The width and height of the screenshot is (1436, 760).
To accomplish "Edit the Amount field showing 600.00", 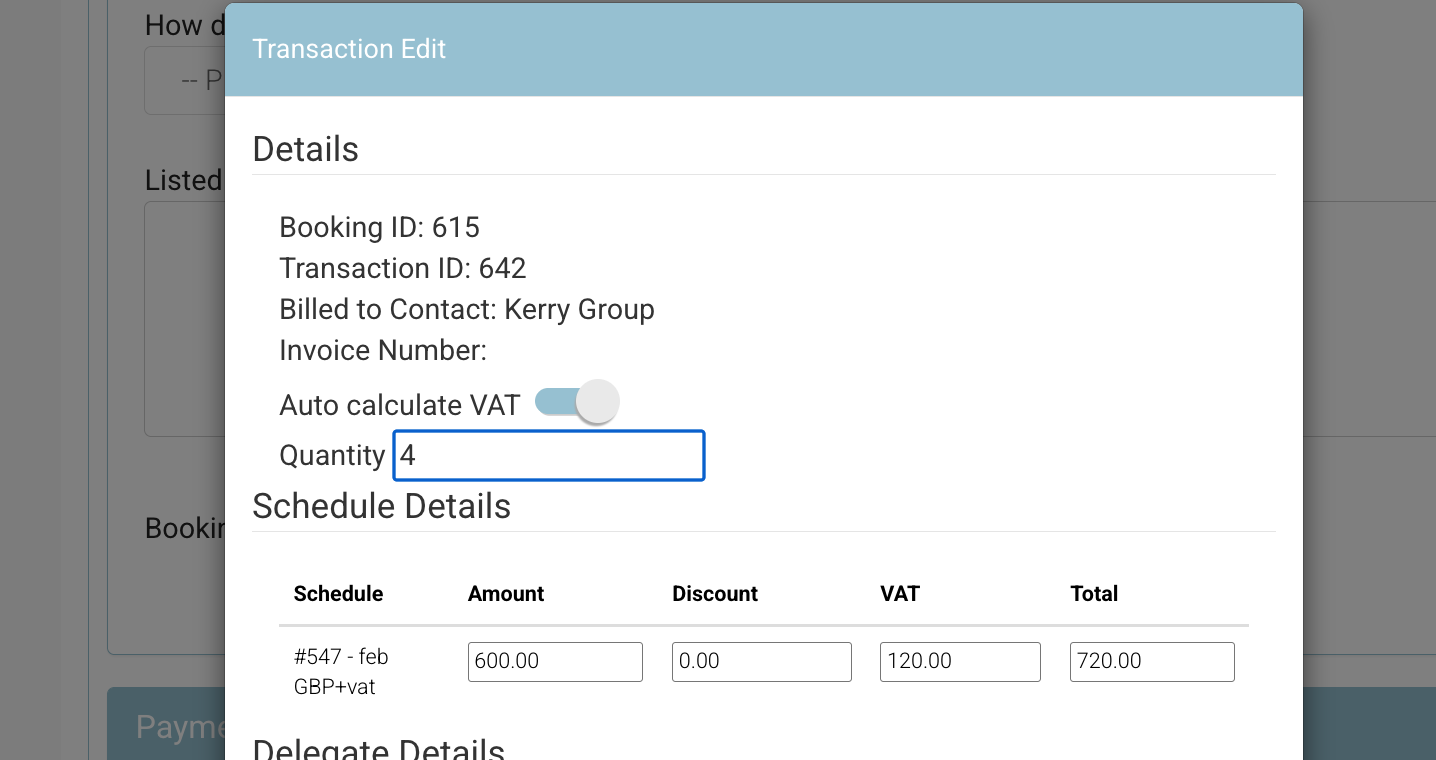I will tap(555, 662).
